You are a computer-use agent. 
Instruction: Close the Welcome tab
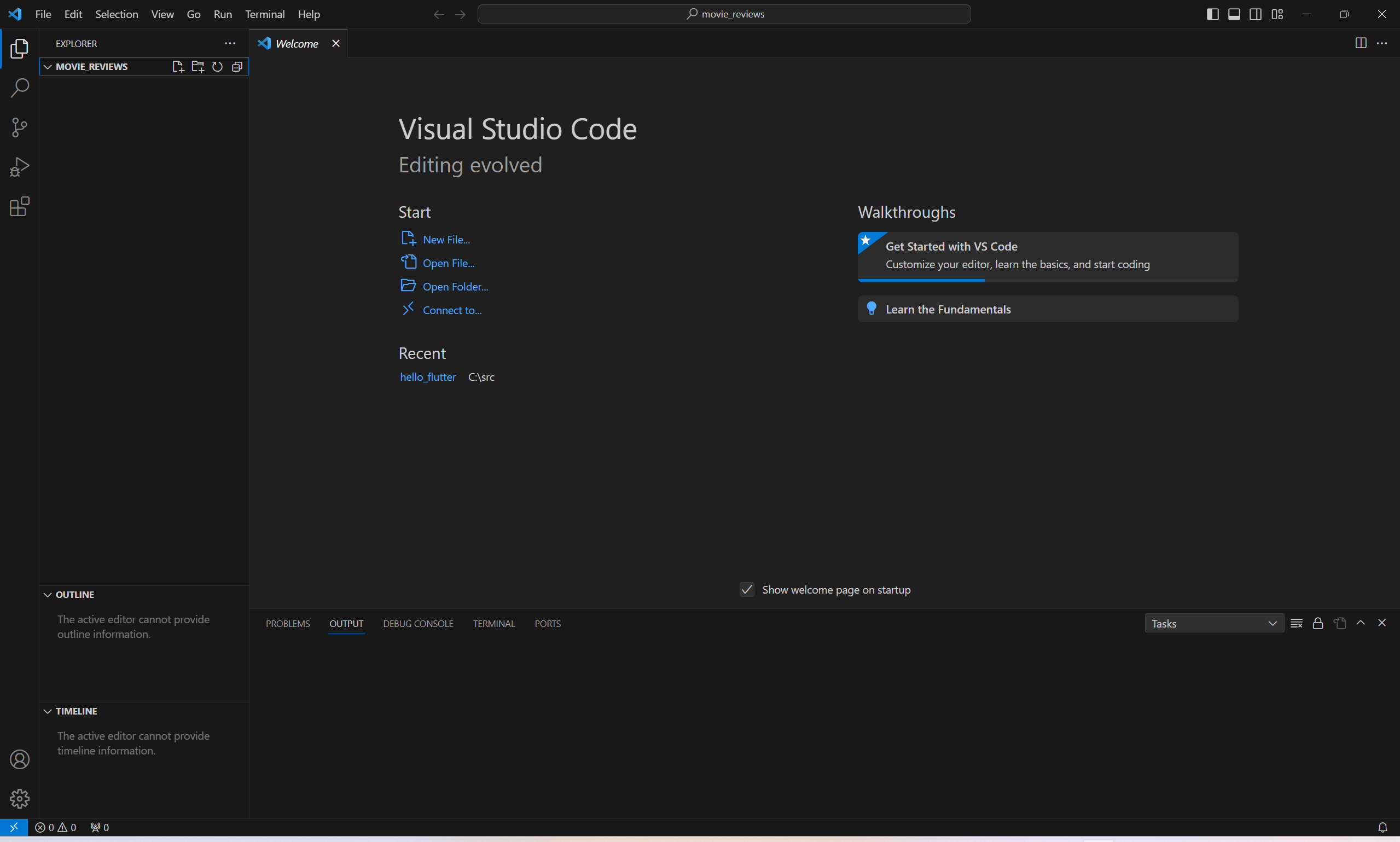point(336,44)
